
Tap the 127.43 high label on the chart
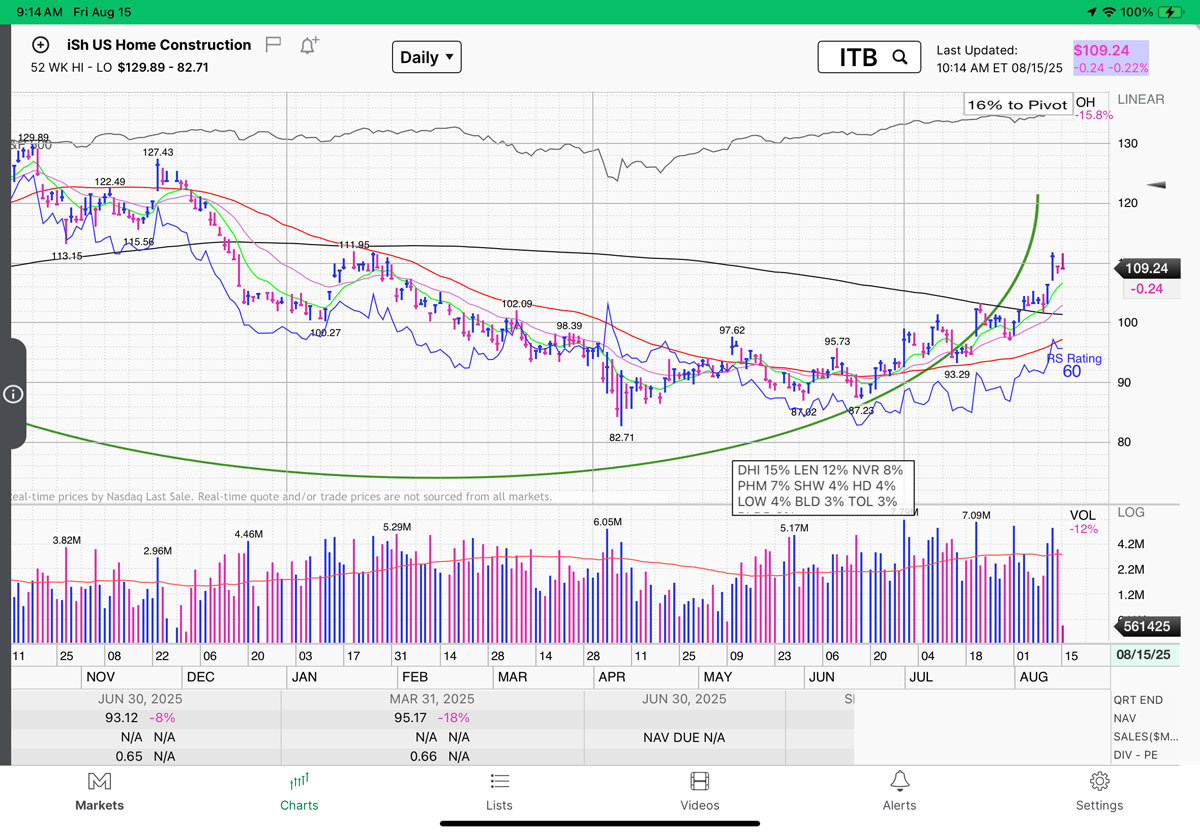158,152
